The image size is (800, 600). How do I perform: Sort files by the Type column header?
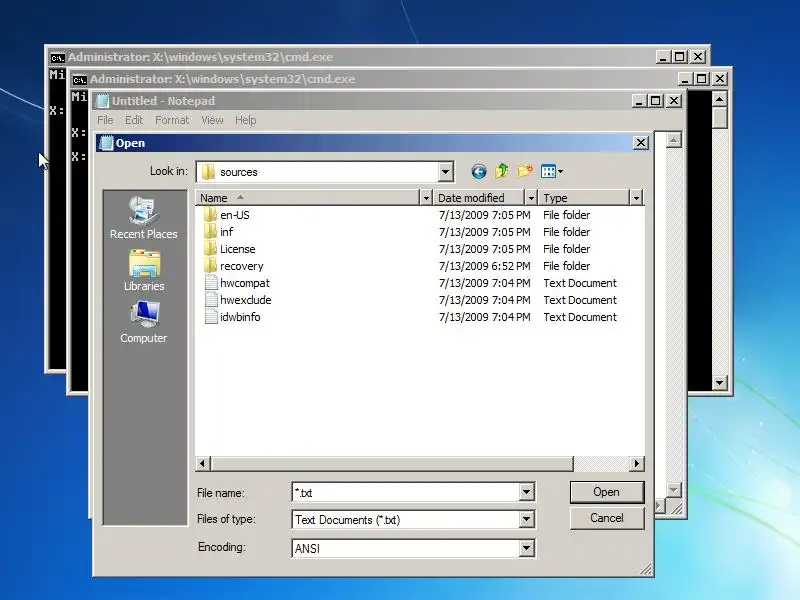coord(584,197)
